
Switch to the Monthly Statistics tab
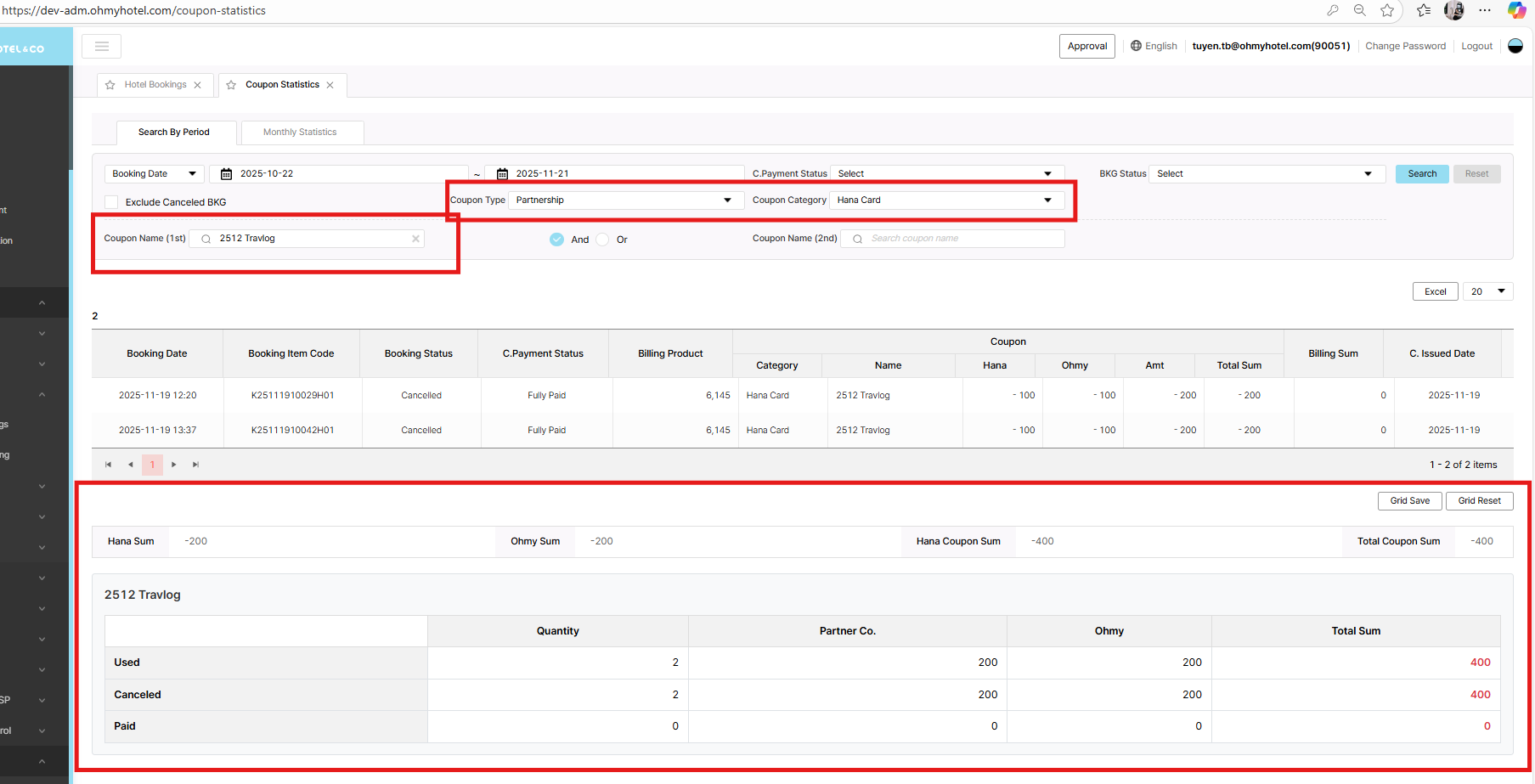(x=300, y=133)
